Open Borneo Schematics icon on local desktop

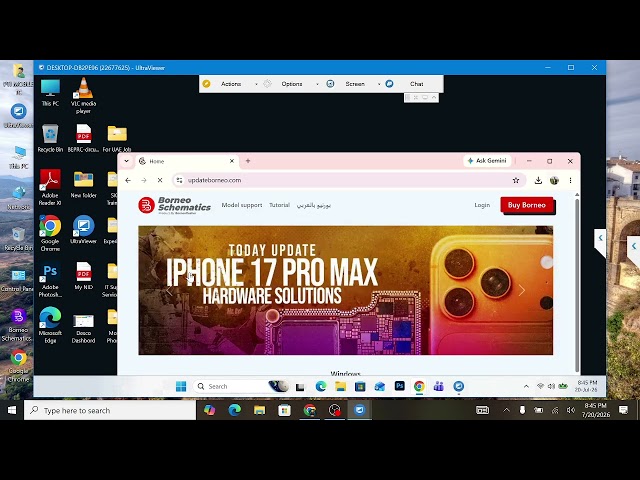click(x=18, y=325)
